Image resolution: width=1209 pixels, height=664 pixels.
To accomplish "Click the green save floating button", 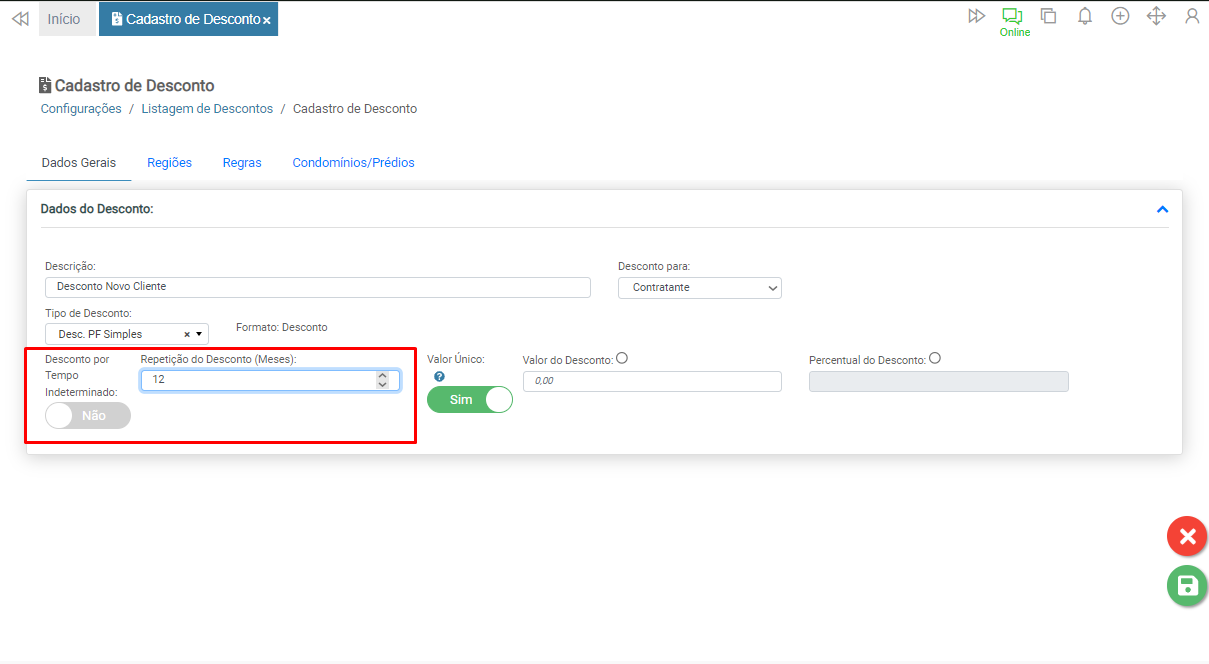I will pyautogui.click(x=1187, y=586).
